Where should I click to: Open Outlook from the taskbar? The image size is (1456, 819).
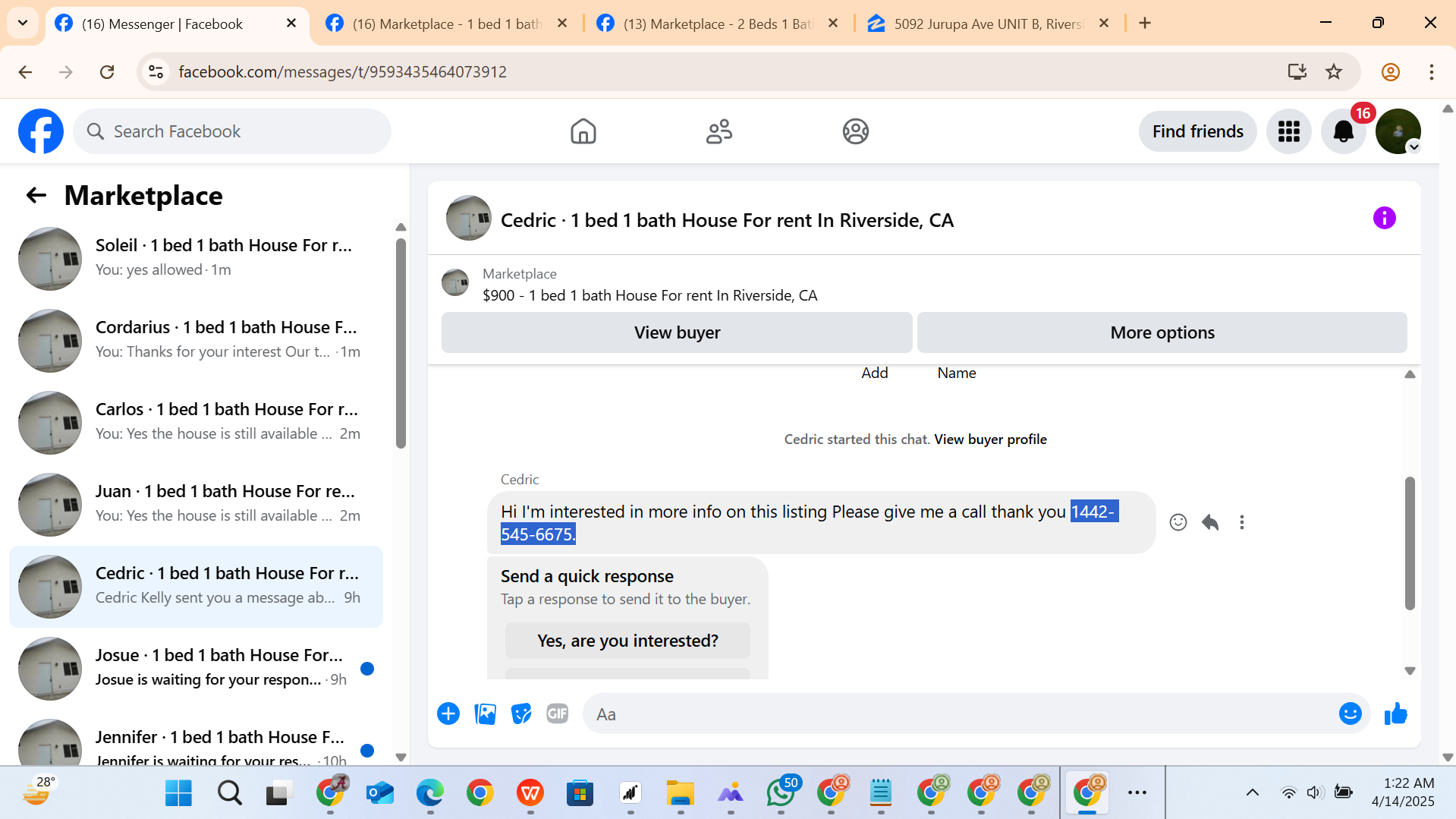380,793
